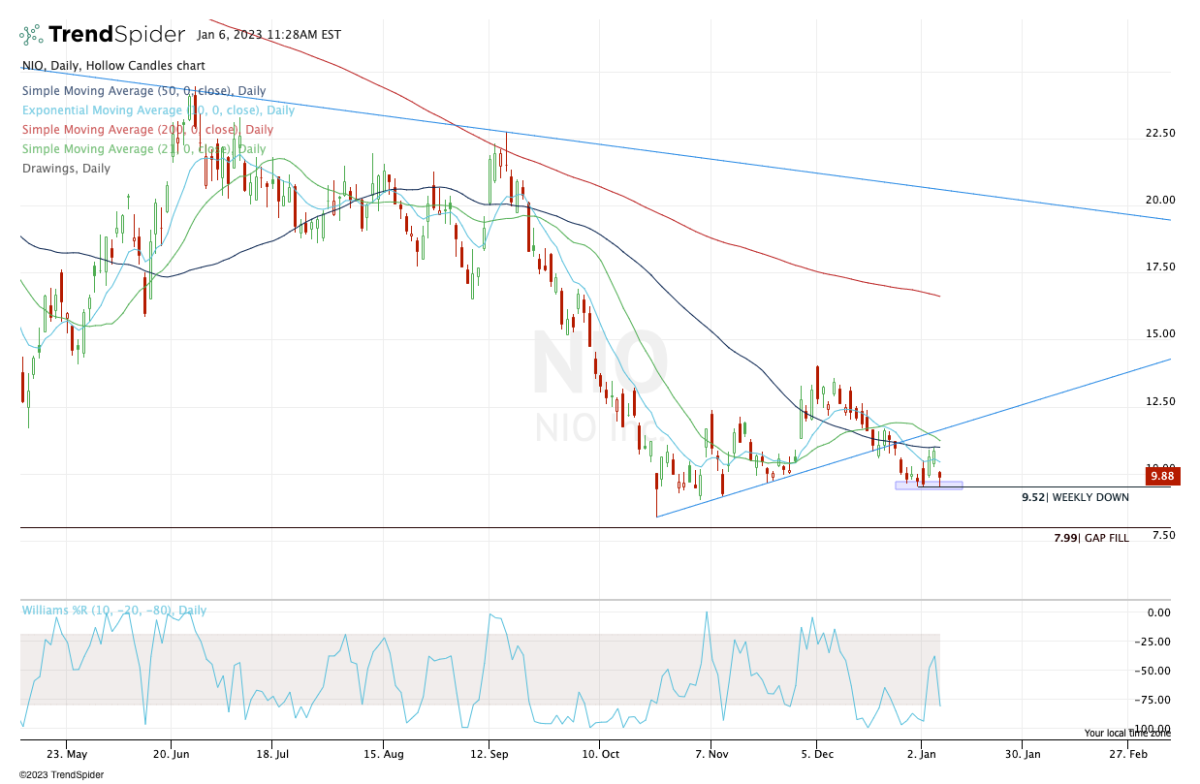
Task: Select the 7.99 GAP FILL annotation
Action: click(x=1091, y=538)
